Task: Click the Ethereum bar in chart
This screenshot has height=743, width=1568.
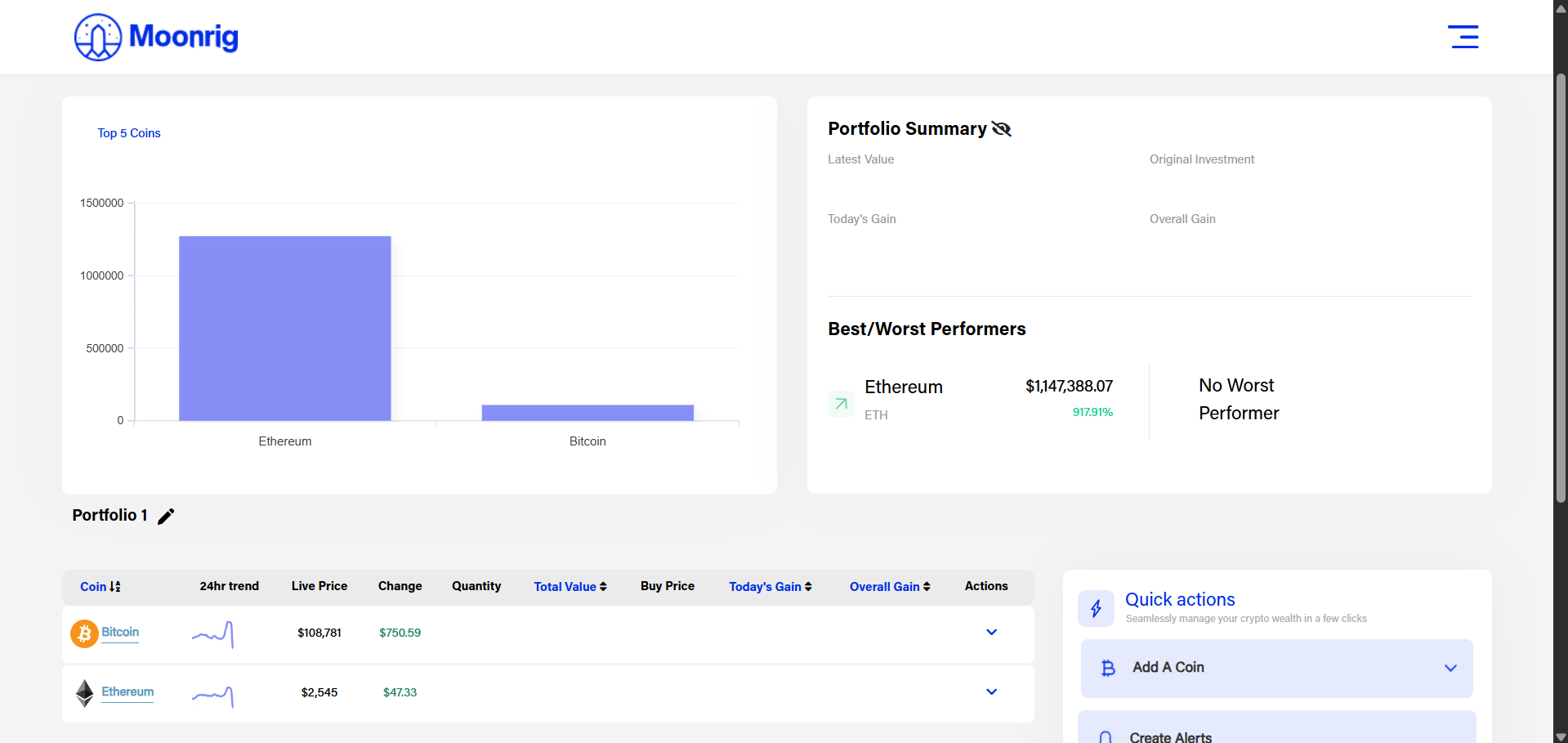Action: pos(285,329)
